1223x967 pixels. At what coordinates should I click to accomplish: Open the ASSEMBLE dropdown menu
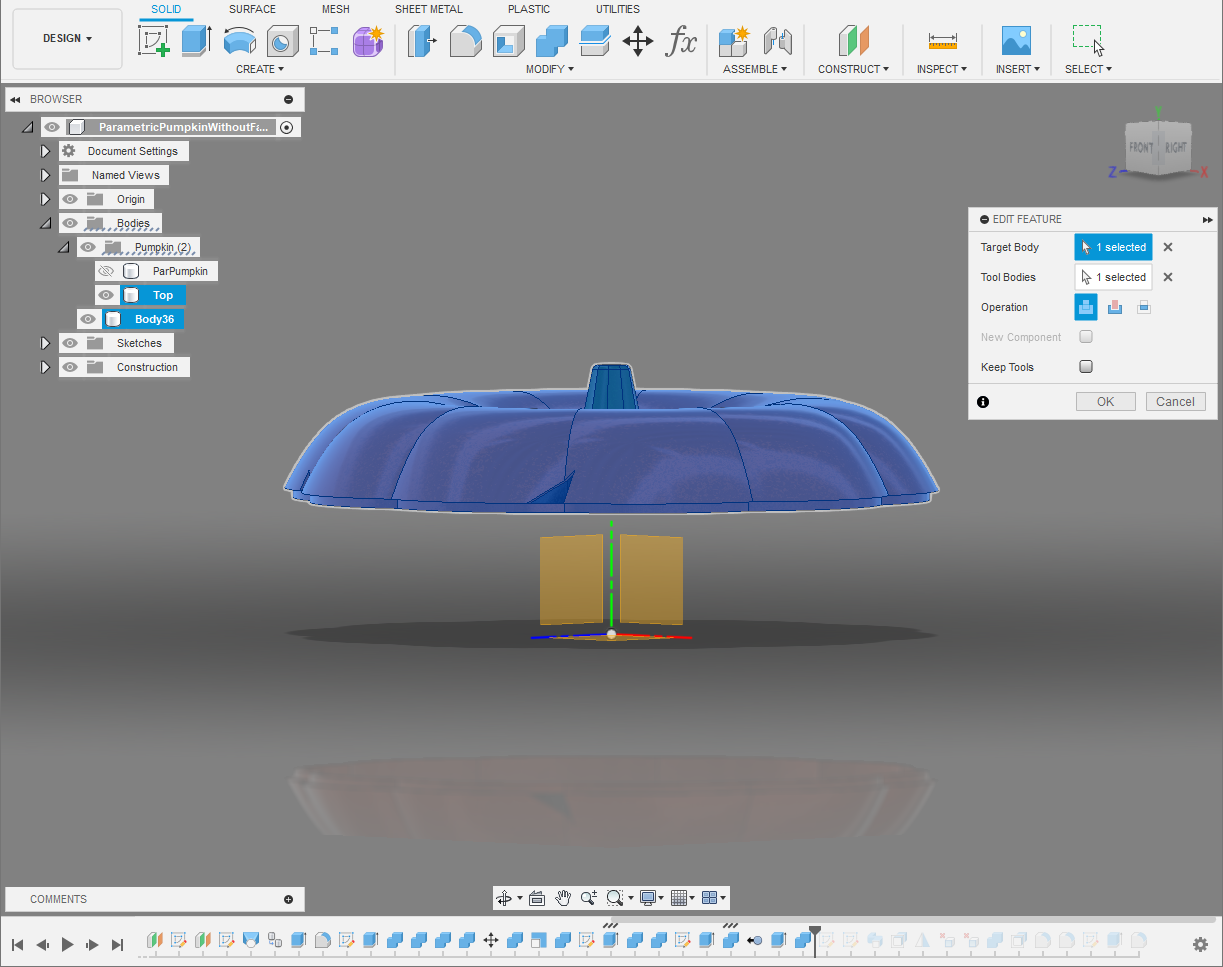pos(755,69)
